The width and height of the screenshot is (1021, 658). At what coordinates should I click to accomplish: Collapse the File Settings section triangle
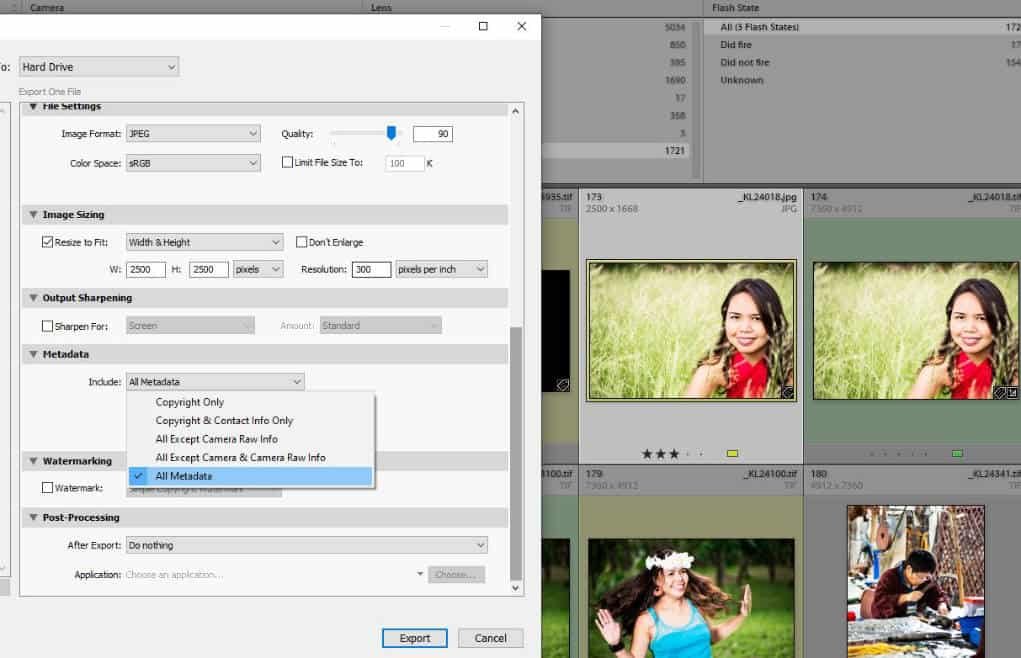tap(33, 107)
